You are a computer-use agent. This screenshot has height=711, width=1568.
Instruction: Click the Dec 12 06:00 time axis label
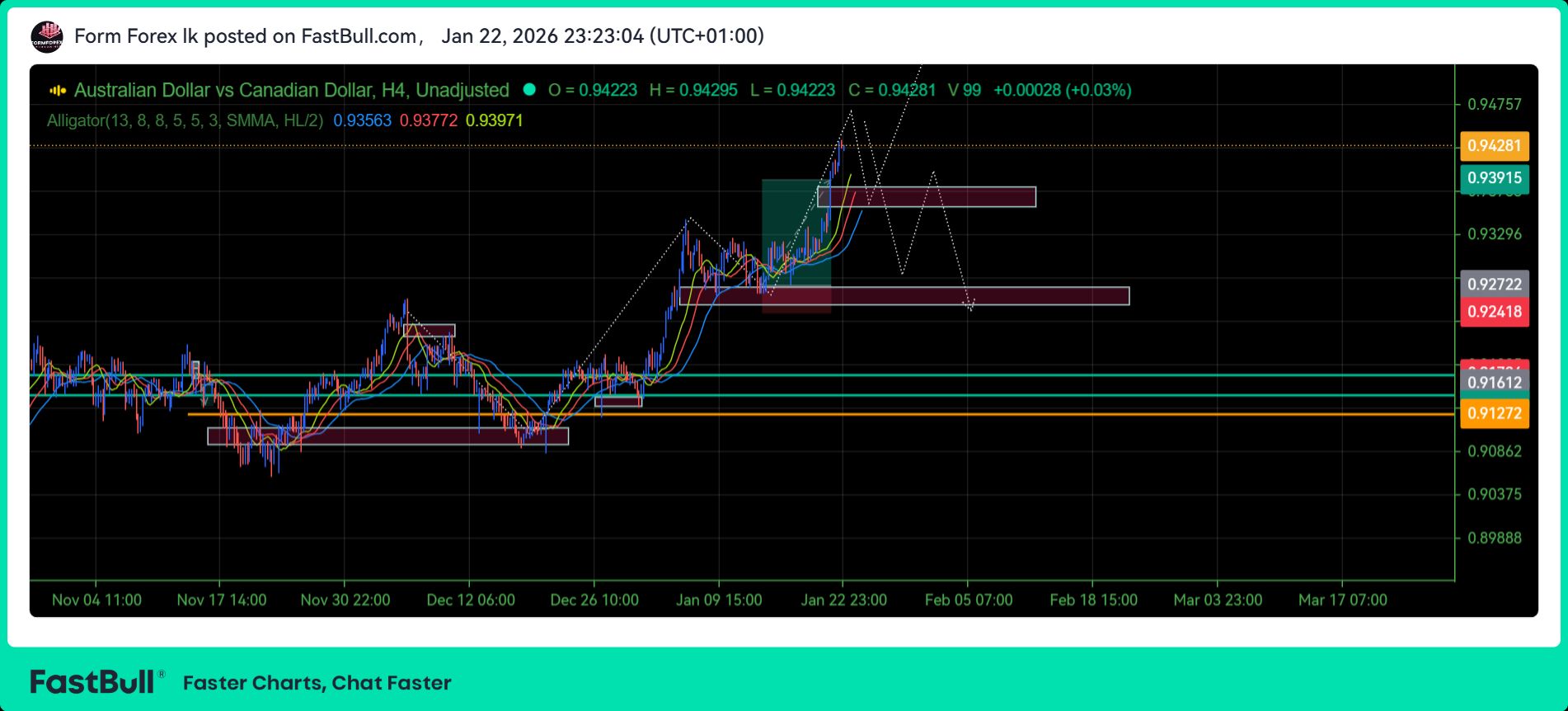[x=470, y=600]
